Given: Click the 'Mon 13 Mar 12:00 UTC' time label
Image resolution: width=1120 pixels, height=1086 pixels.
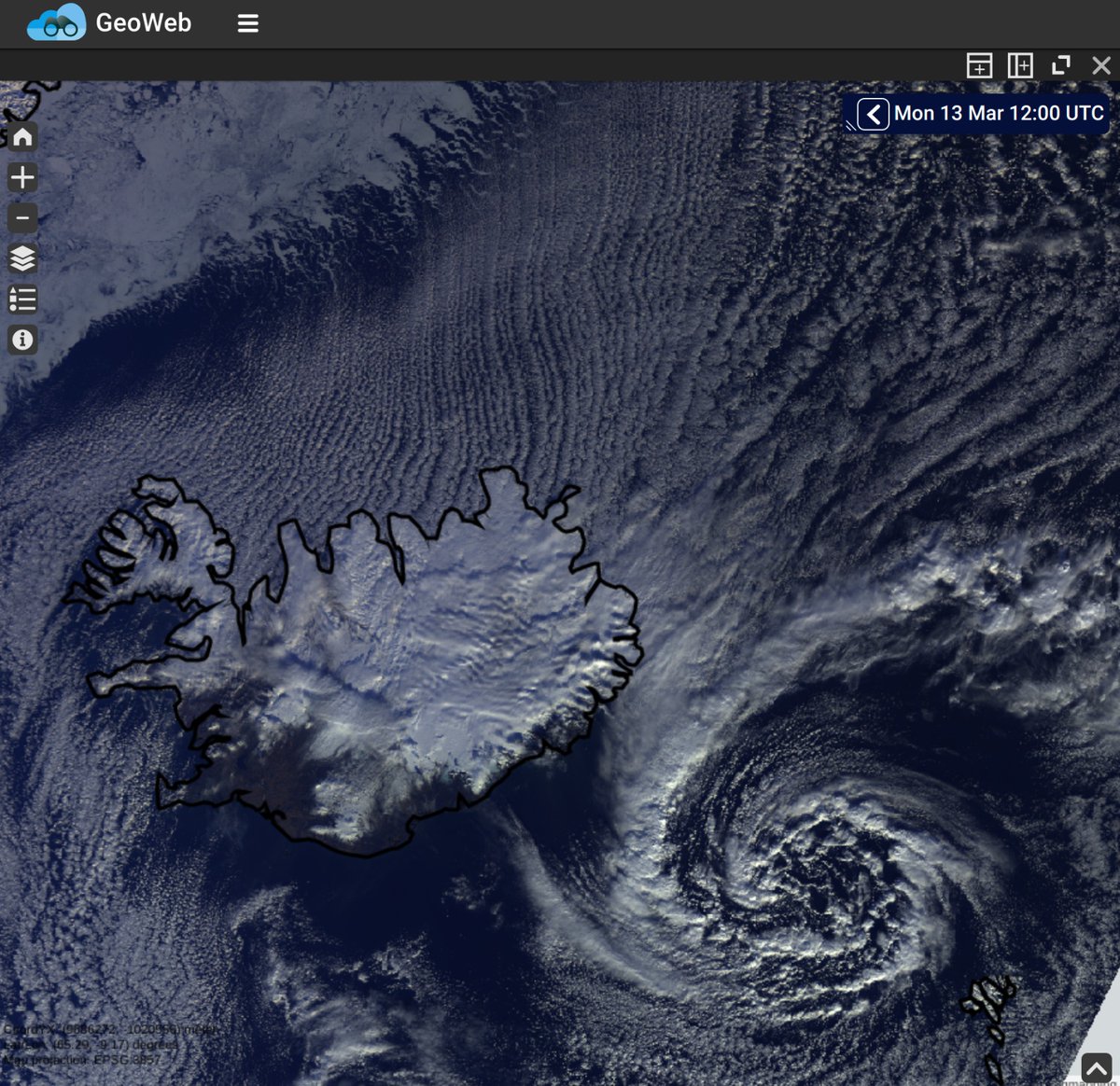Looking at the screenshot, I should click(x=999, y=114).
